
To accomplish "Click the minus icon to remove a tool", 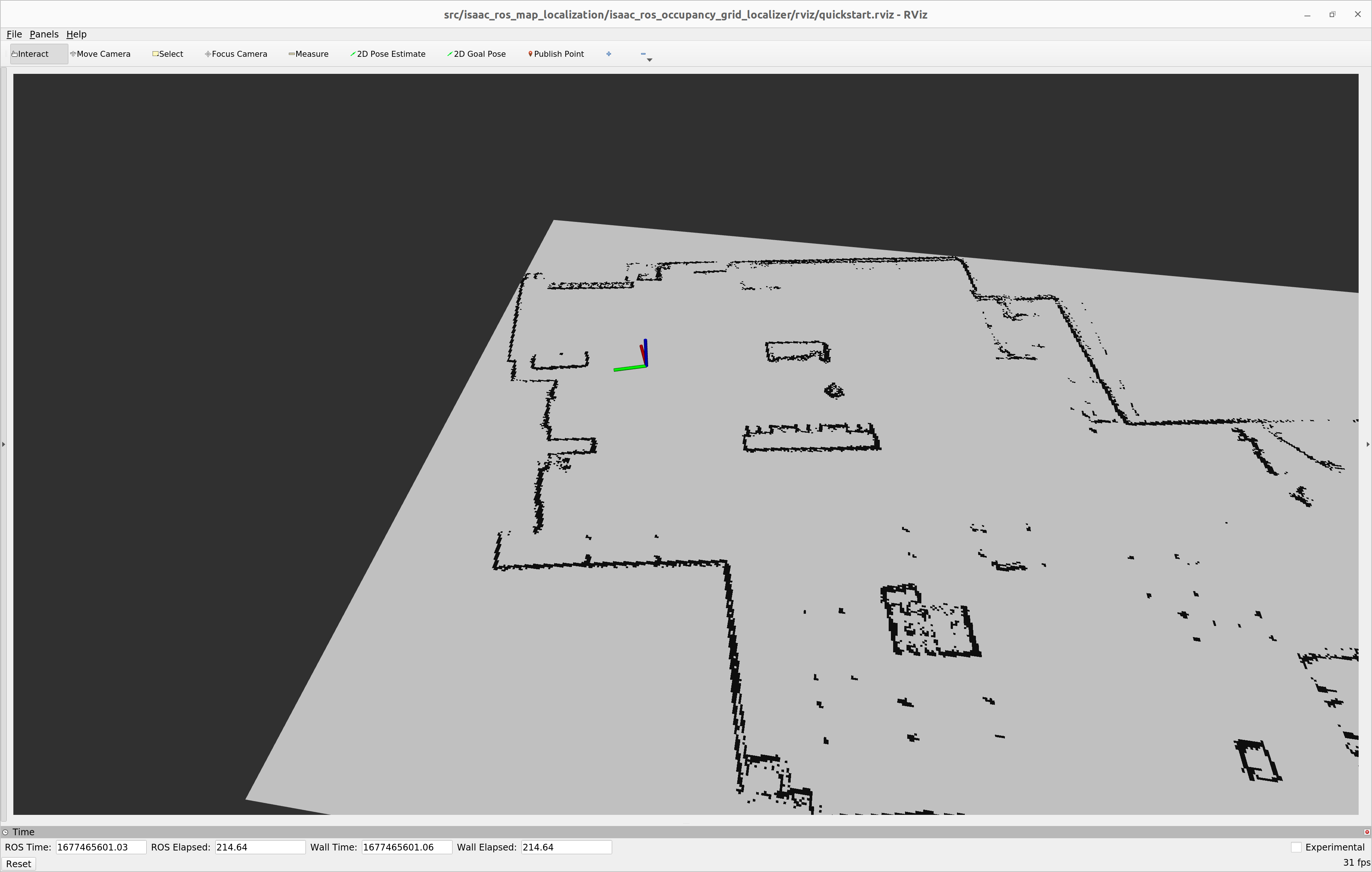I will [x=644, y=53].
